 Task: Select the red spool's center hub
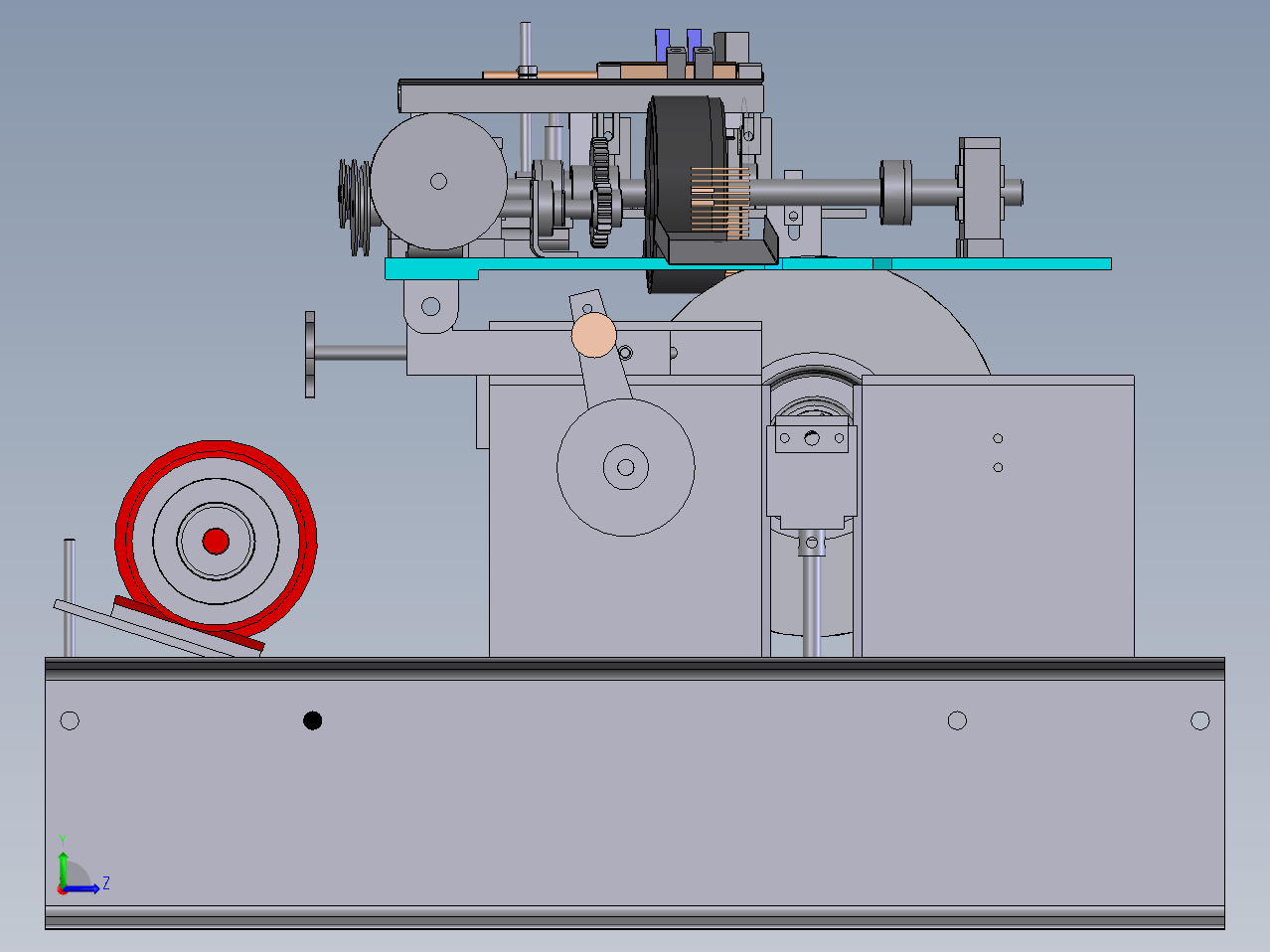(216, 542)
